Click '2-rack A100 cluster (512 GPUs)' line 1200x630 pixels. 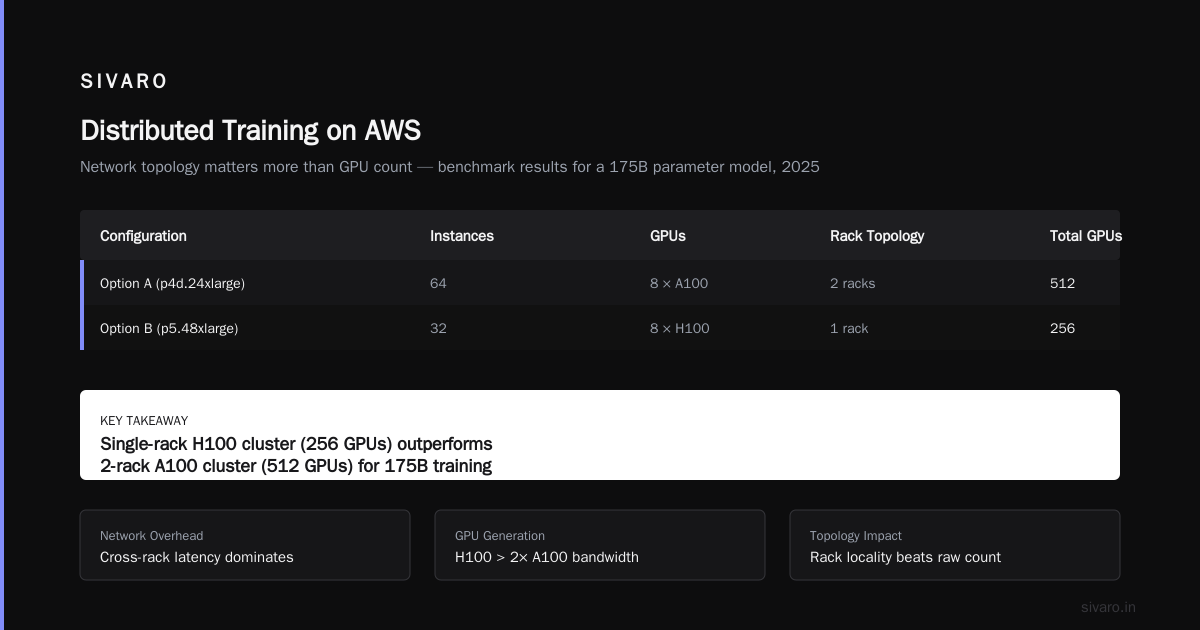296,466
